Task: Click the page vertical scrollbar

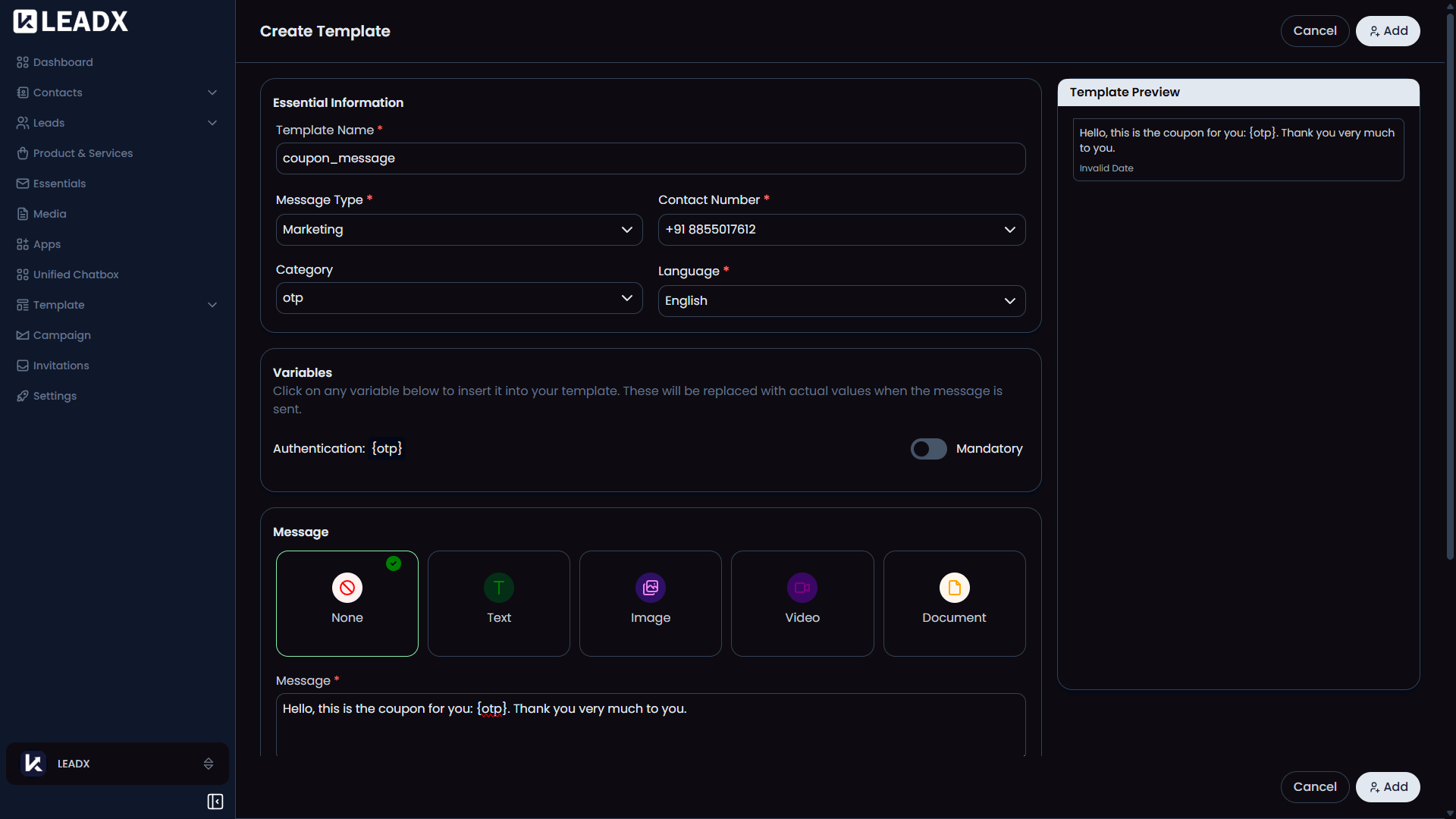Action: [x=1450, y=288]
